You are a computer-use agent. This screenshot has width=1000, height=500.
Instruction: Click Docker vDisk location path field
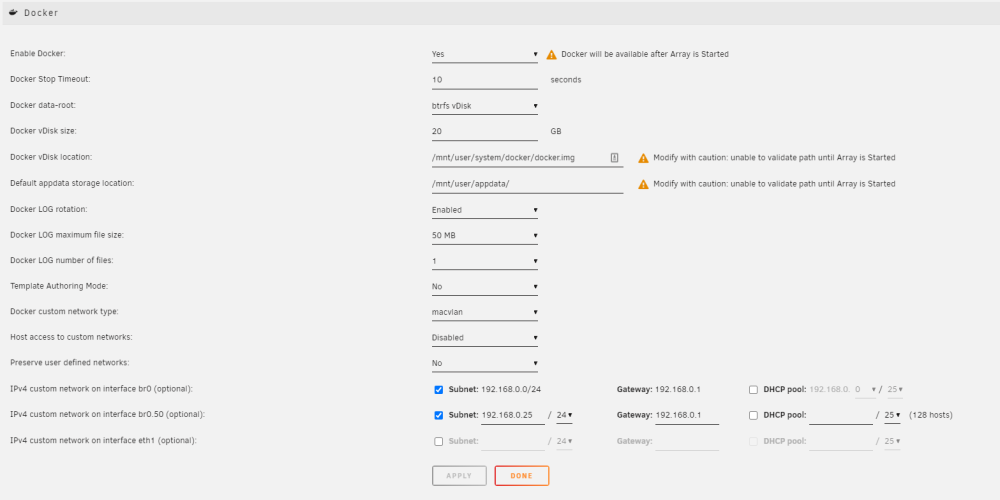click(527, 158)
